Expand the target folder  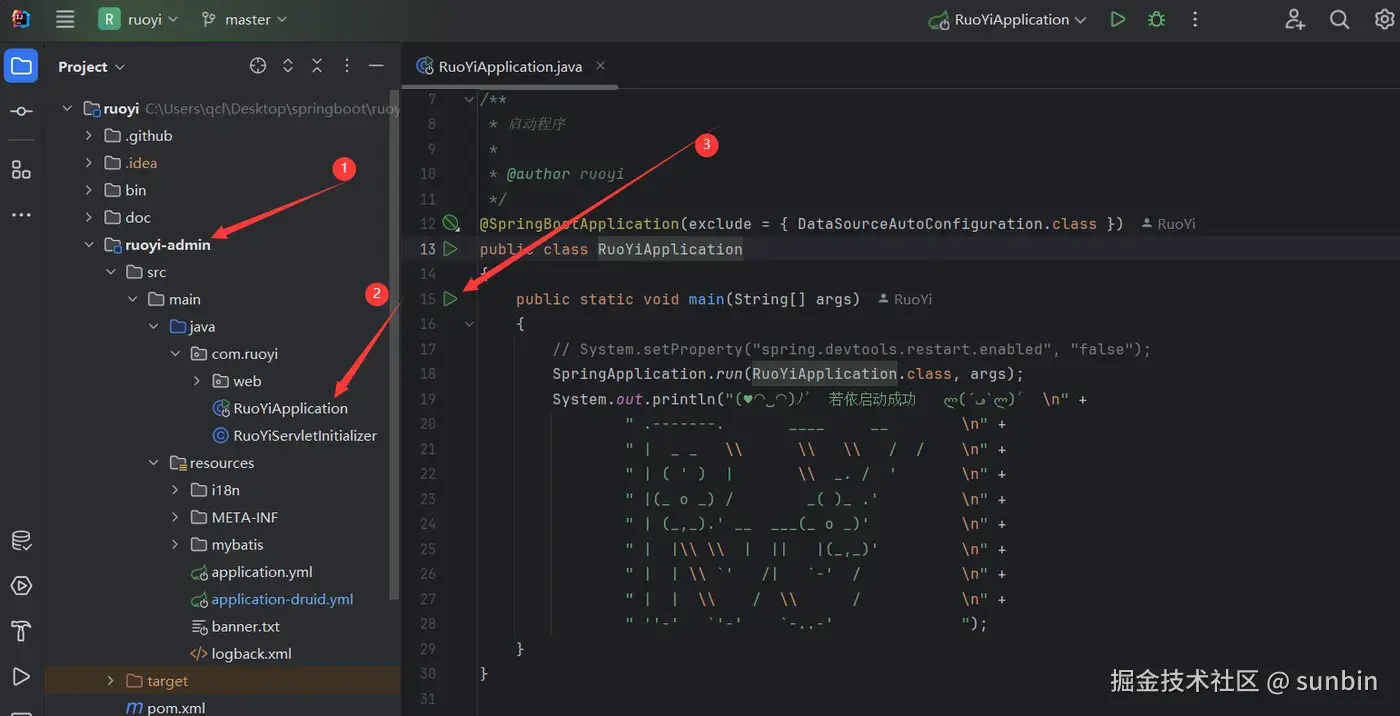tap(111, 681)
